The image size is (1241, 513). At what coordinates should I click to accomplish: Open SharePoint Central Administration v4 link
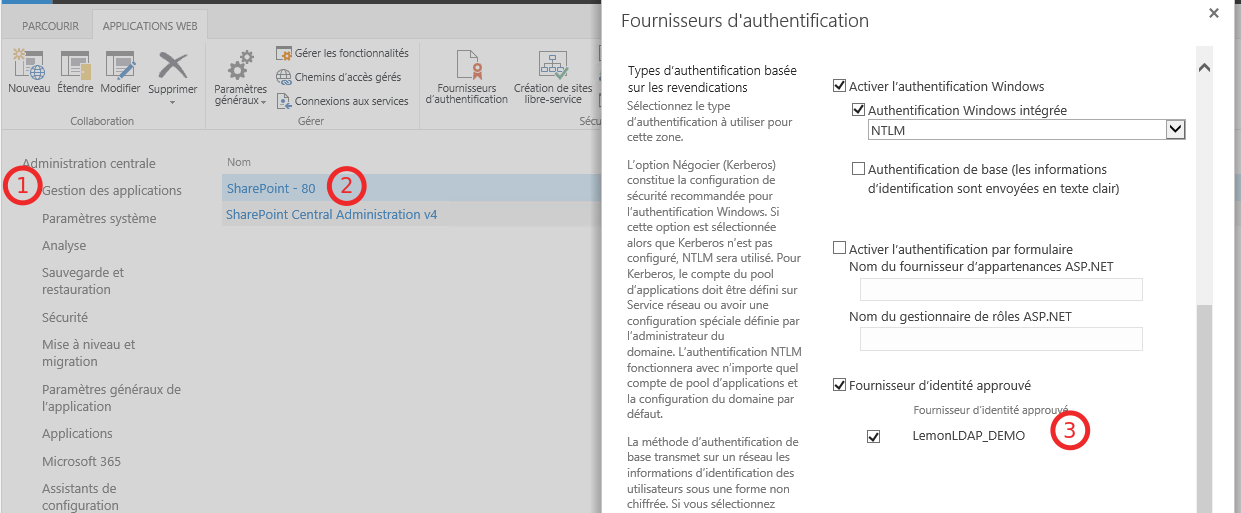332,215
